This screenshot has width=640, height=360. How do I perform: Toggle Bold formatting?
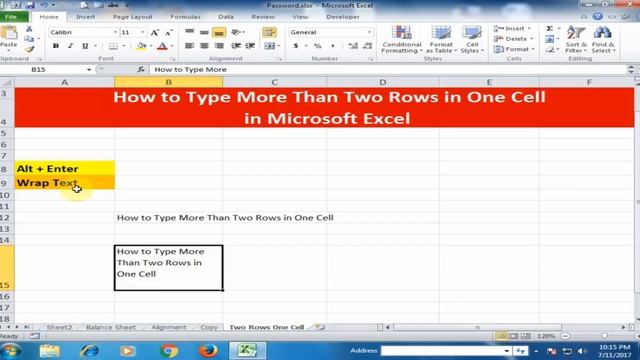pos(56,46)
